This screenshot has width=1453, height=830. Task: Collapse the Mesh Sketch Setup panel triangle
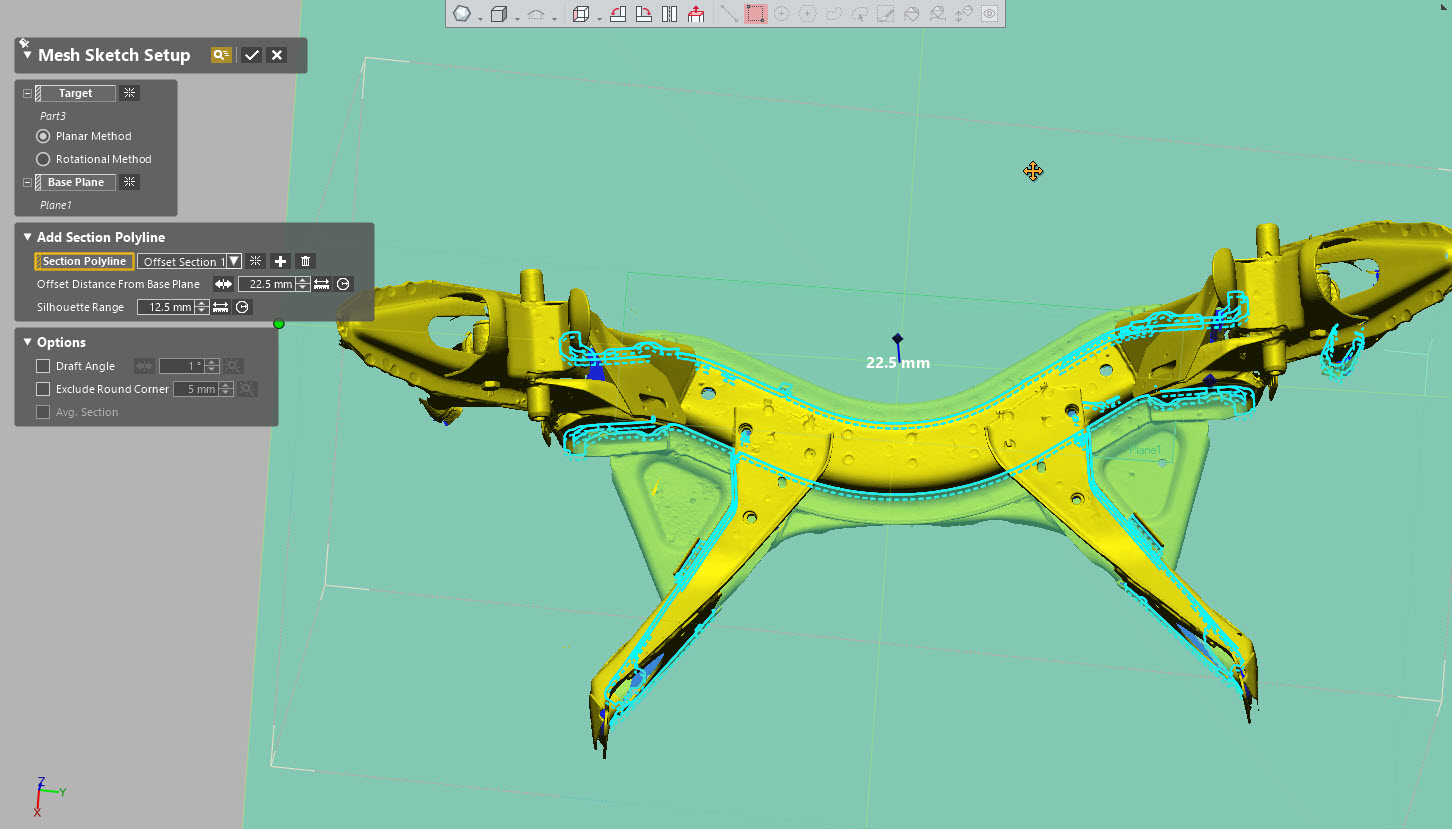tap(27, 55)
